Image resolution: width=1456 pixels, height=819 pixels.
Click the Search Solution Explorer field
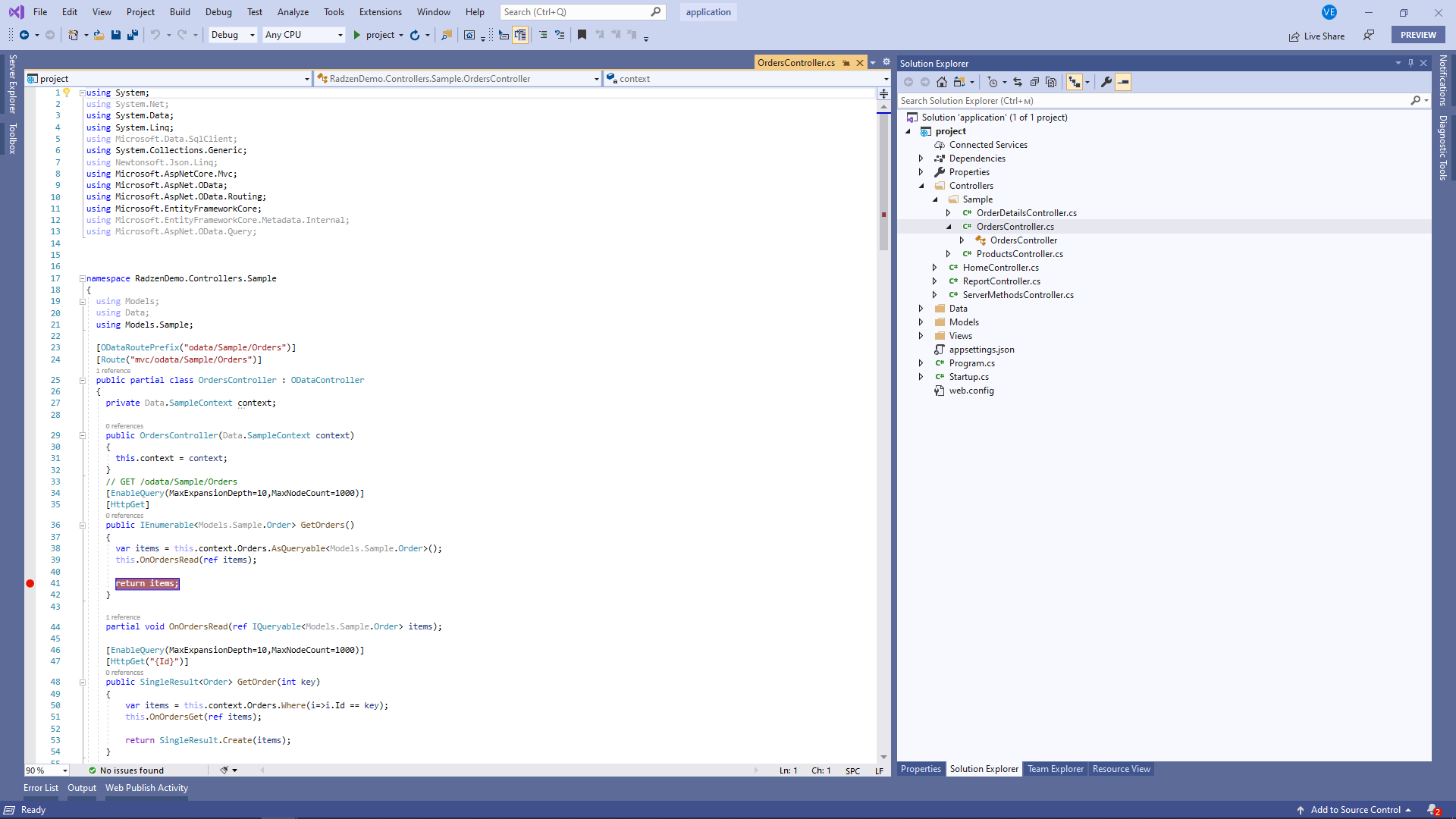point(1153,101)
